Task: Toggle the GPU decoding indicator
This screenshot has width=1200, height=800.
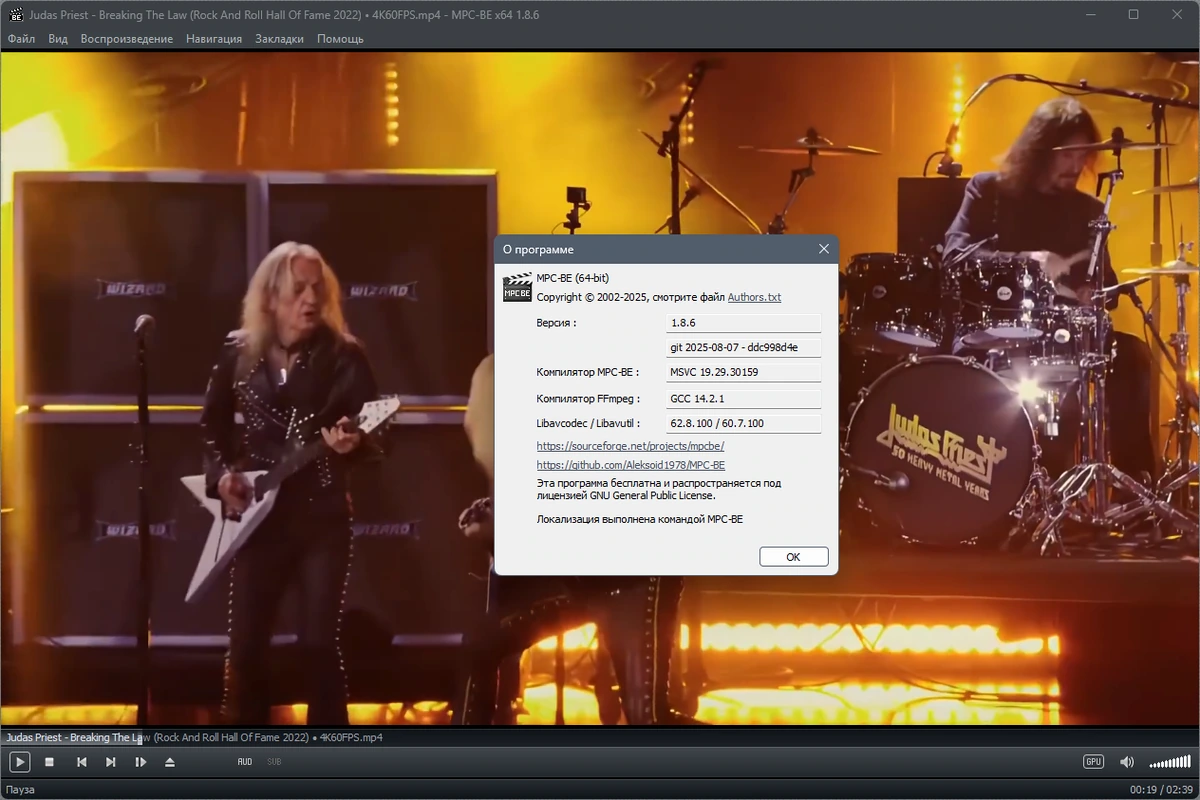Action: pyautogui.click(x=1093, y=762)
